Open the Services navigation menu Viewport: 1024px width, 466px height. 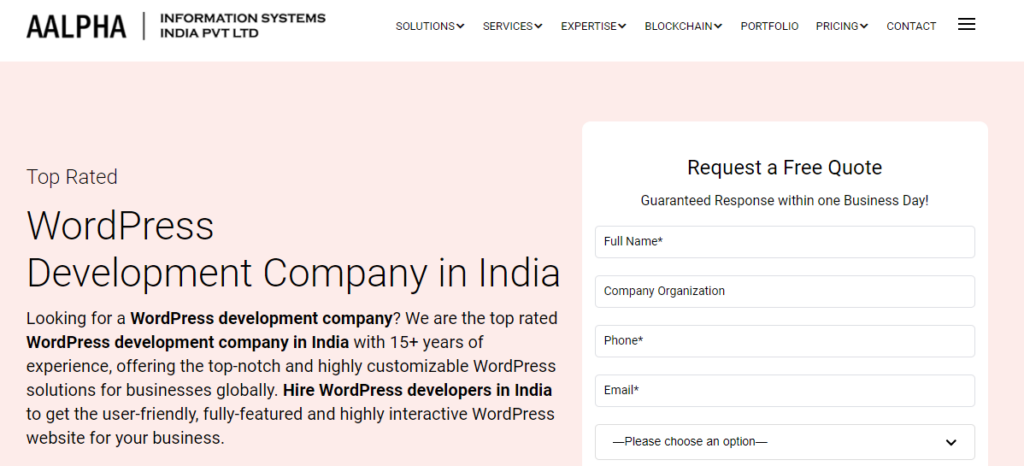(x=512, y=26)
